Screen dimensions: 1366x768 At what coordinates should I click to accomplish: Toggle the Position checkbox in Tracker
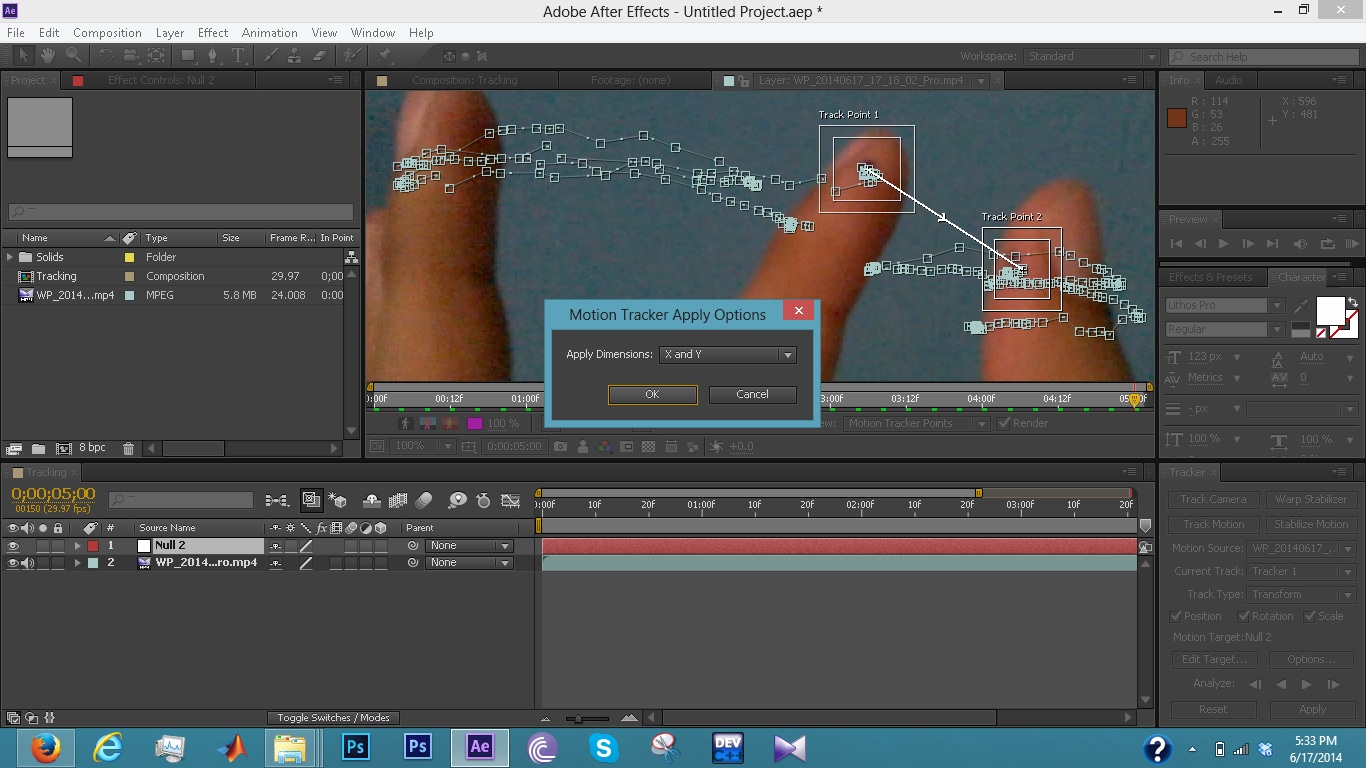coord(1177,616)
